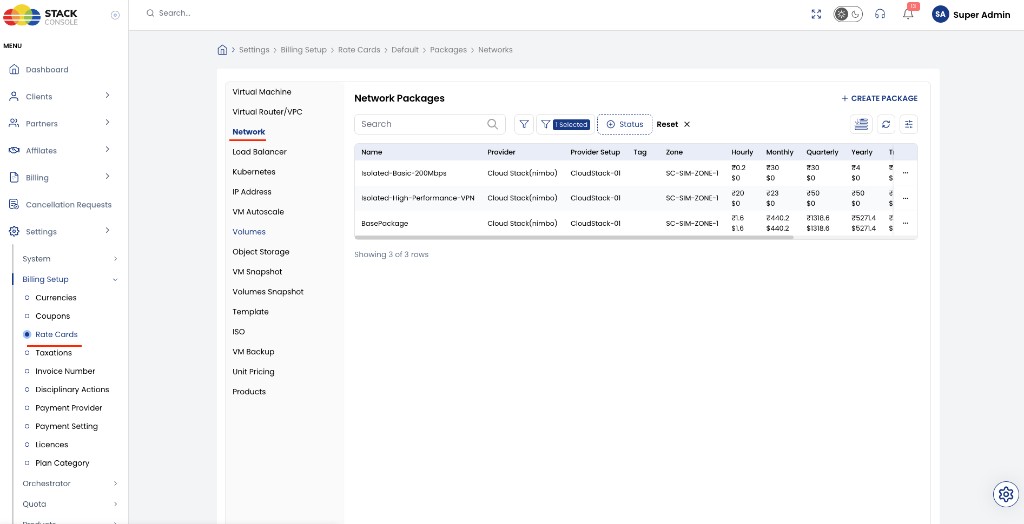Open row actions for Isolated-Basic-200Mbps

pyautogui.click(x=905, y=173)
